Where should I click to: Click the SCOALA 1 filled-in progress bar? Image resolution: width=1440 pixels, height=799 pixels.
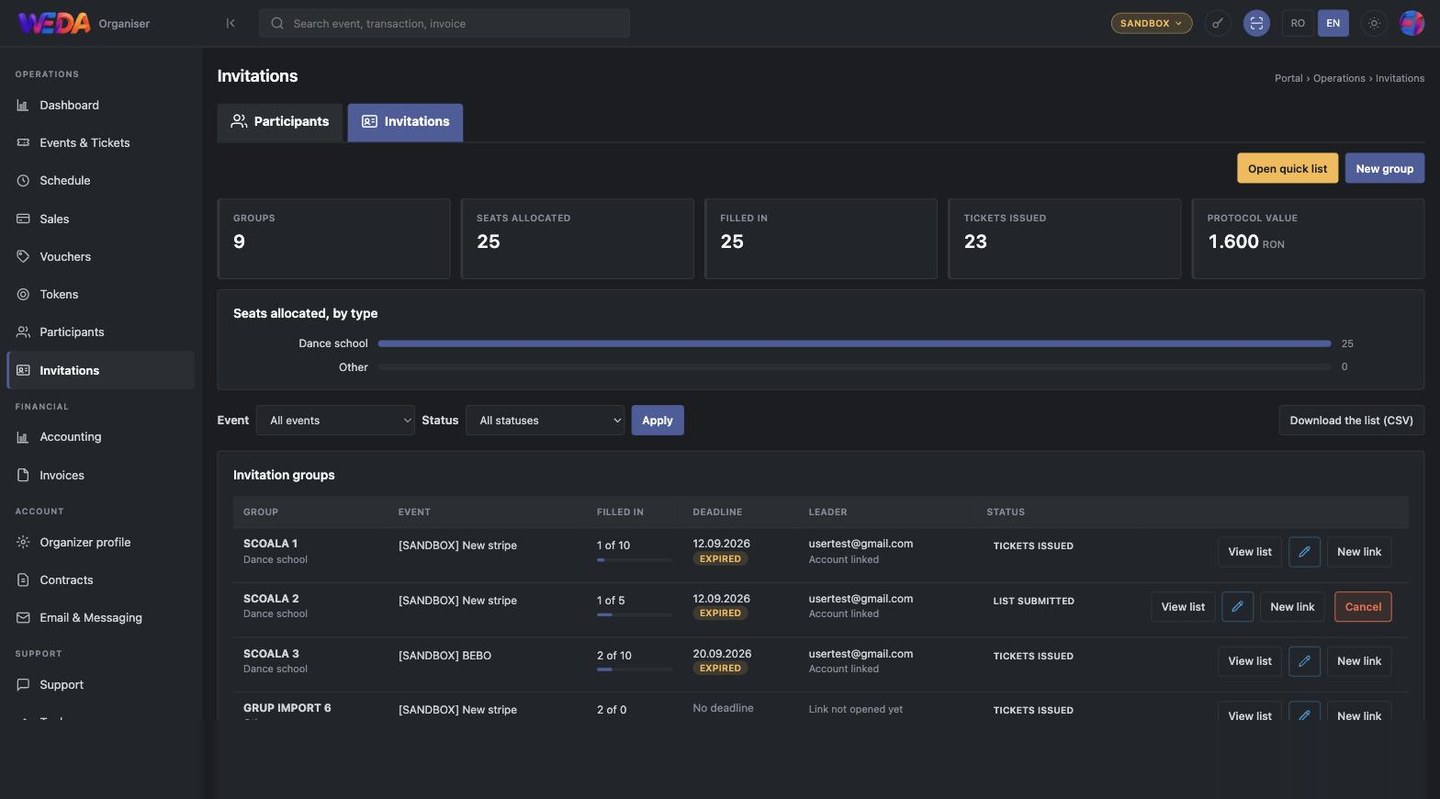click(x=635, y=560)
